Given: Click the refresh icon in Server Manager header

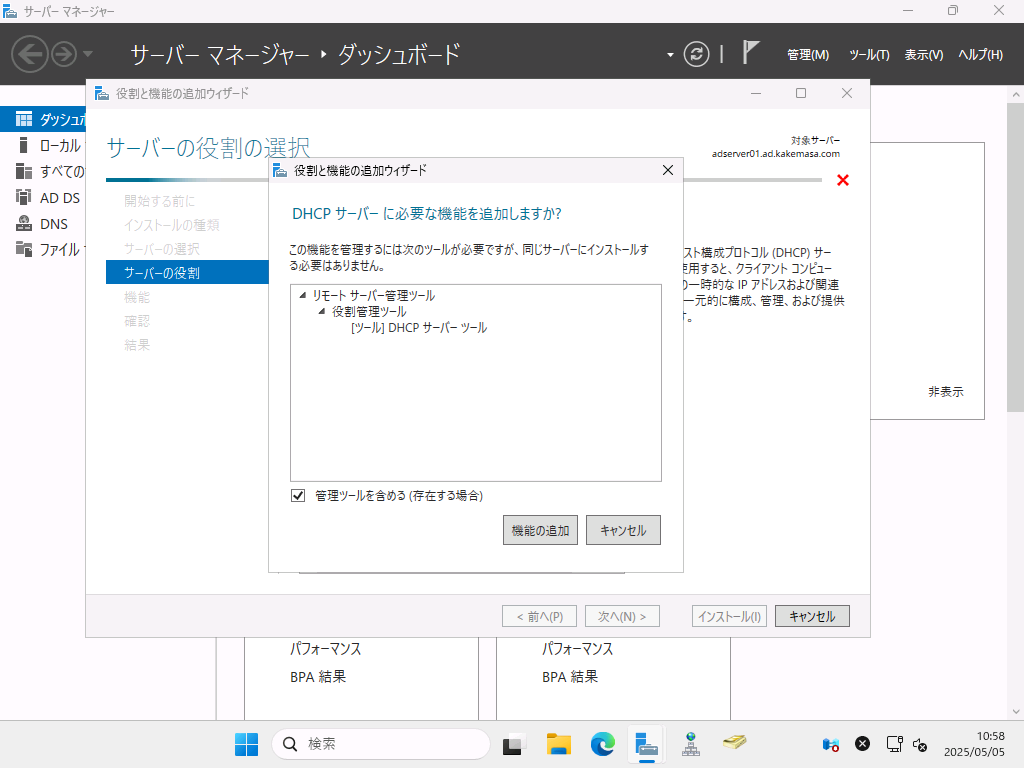Looking at the screenshot, I should click(696, 54).
